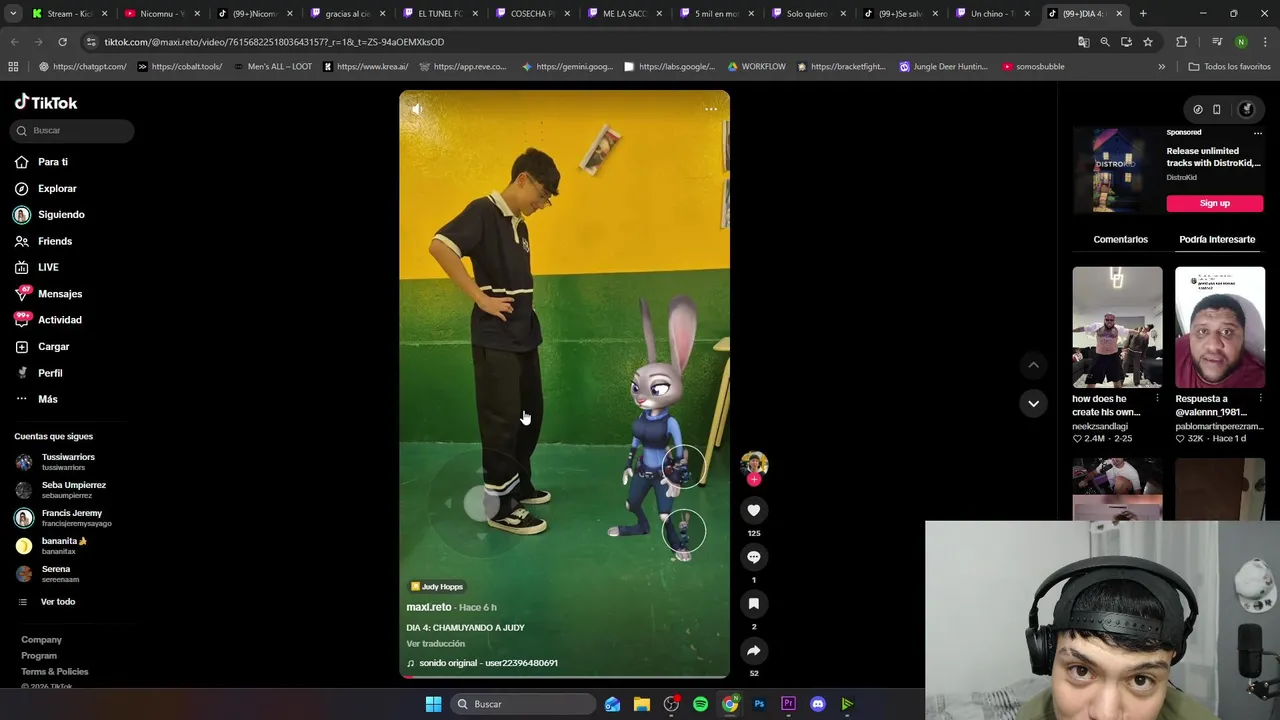Mute the video with speaker icon

coord(417,109)
